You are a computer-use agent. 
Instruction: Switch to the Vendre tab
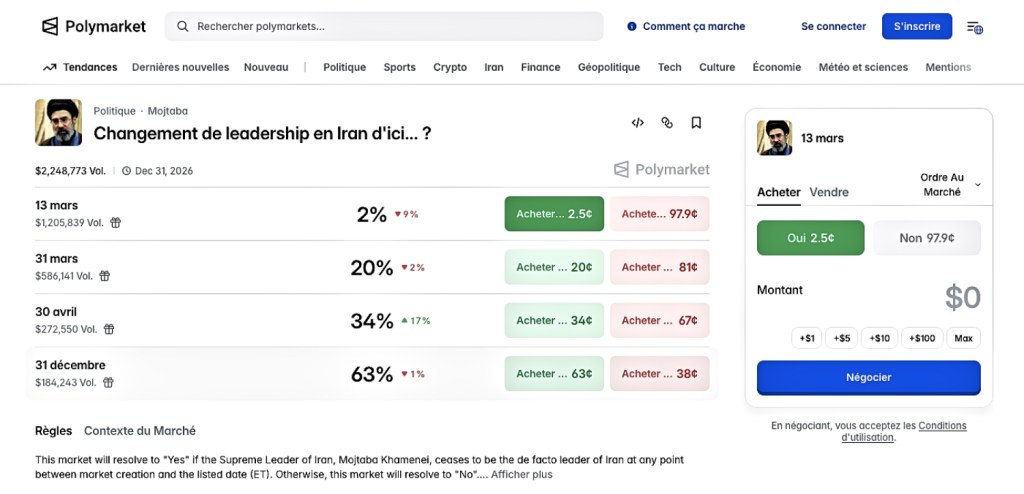pos(829,192)
